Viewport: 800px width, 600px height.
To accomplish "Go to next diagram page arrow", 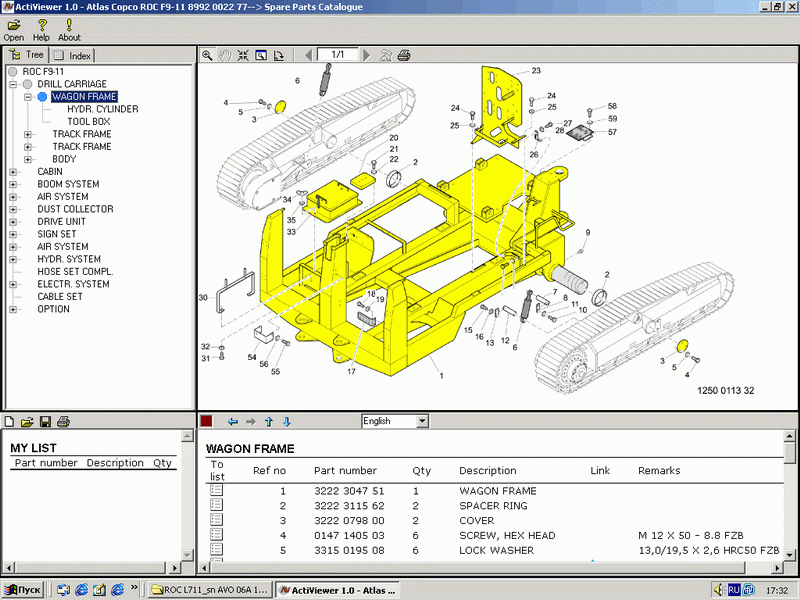I will (x=367, y=55).
